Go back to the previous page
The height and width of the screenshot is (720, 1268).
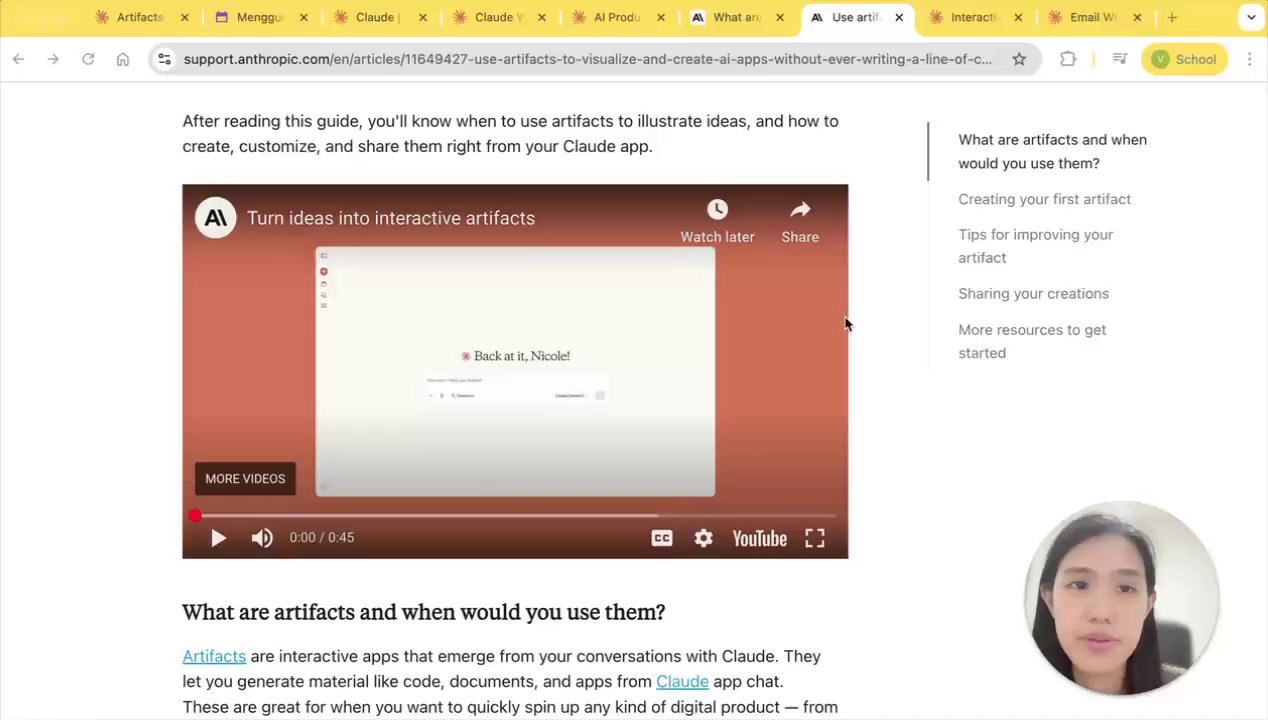(18, 59)
